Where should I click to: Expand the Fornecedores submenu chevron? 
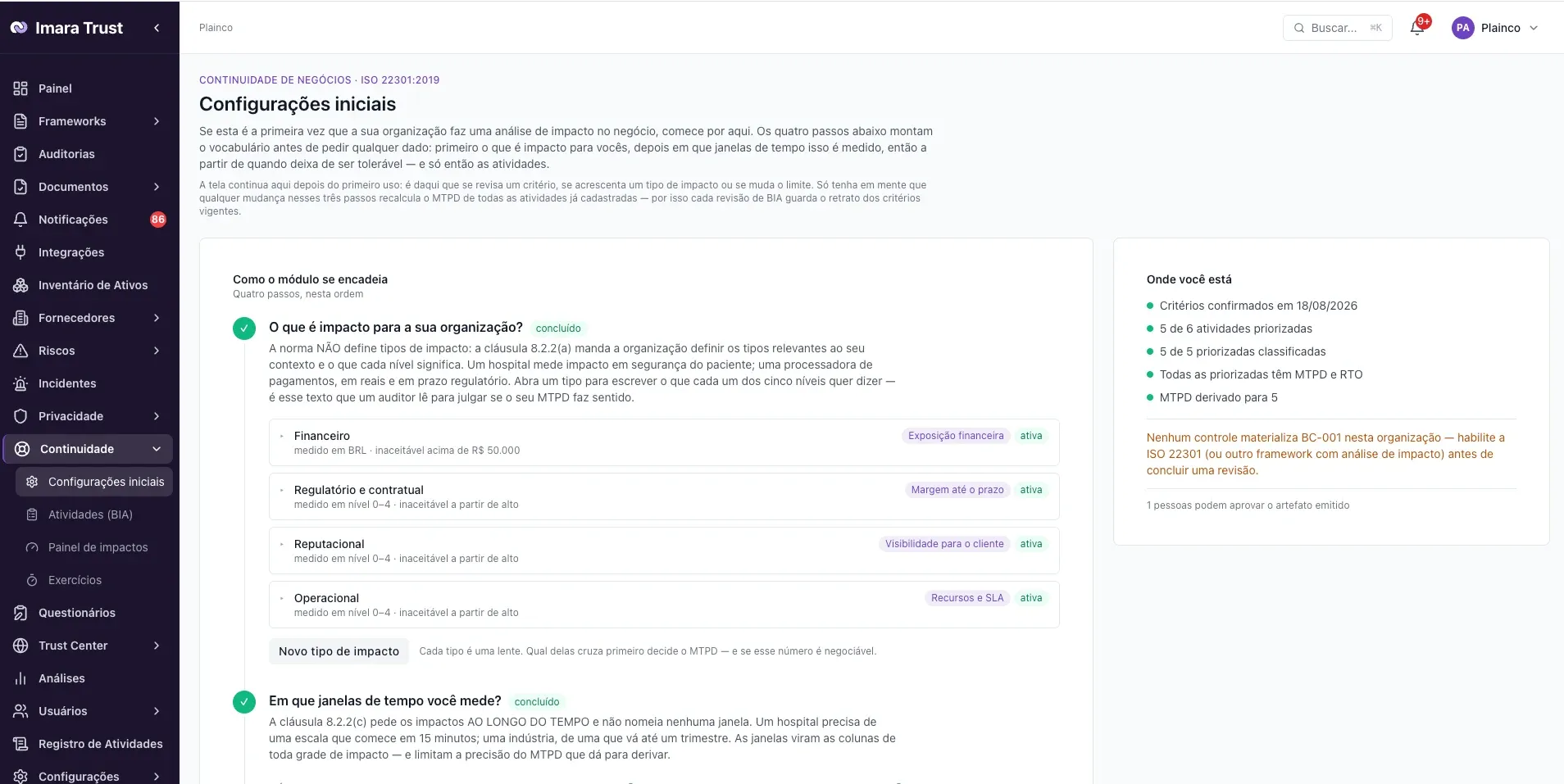[x=157, y=318]
